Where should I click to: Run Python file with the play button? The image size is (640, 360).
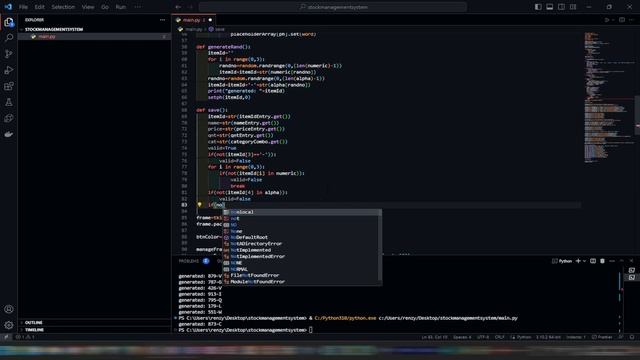click(x=607, y=20)
